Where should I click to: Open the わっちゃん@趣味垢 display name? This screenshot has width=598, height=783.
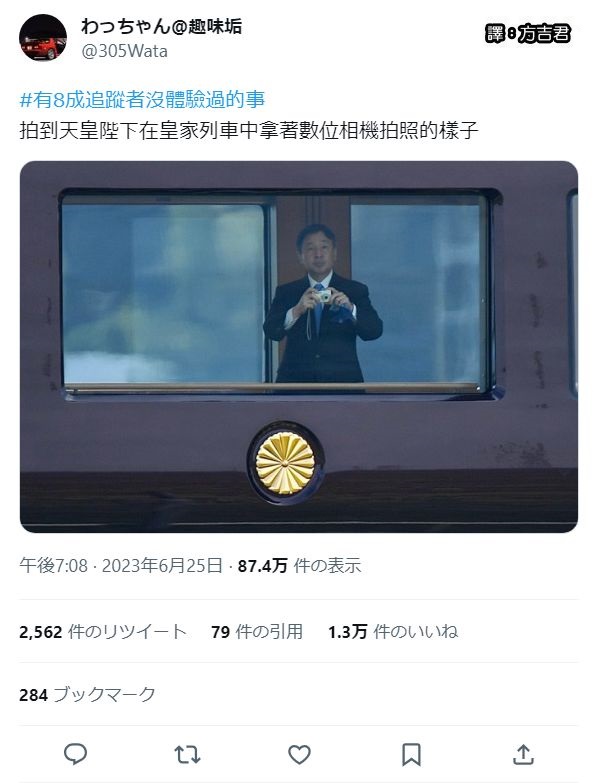click(161, 26)
